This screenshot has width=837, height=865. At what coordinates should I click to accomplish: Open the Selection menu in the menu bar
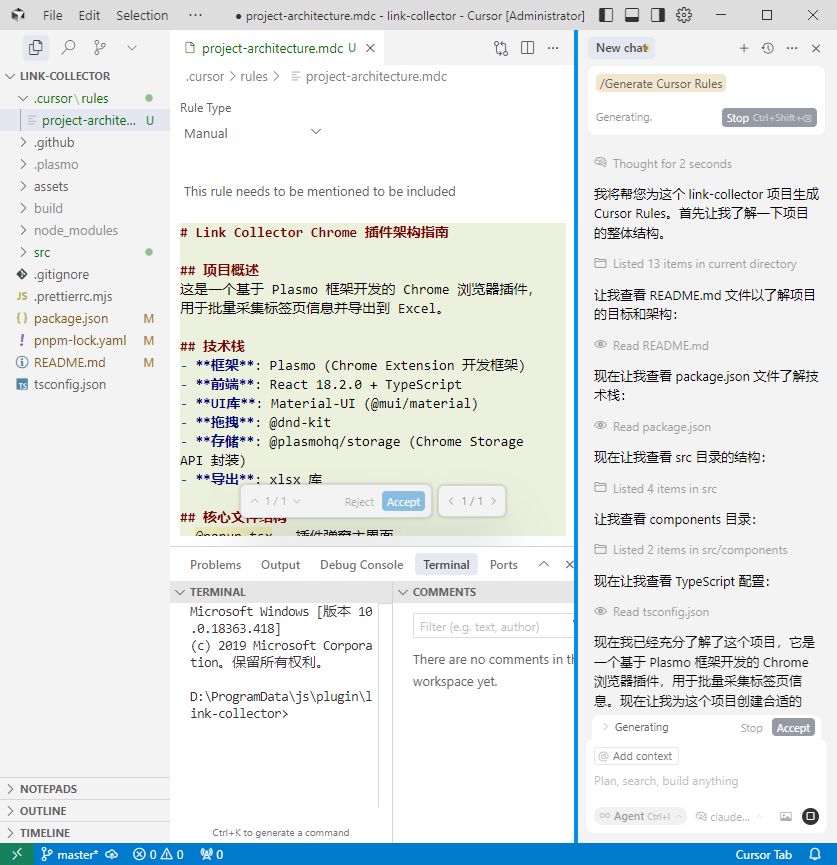pos(141,15)
